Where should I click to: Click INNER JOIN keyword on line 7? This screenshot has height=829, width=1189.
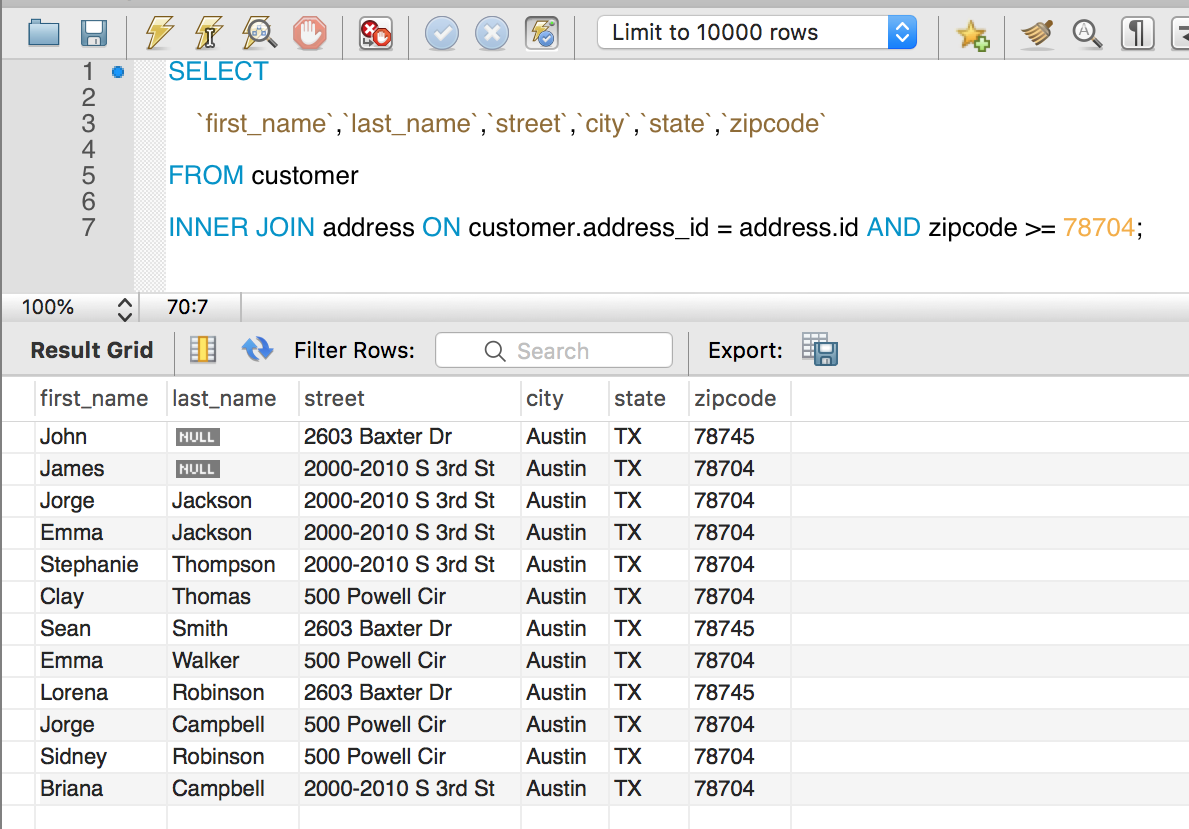coord(241,228)
